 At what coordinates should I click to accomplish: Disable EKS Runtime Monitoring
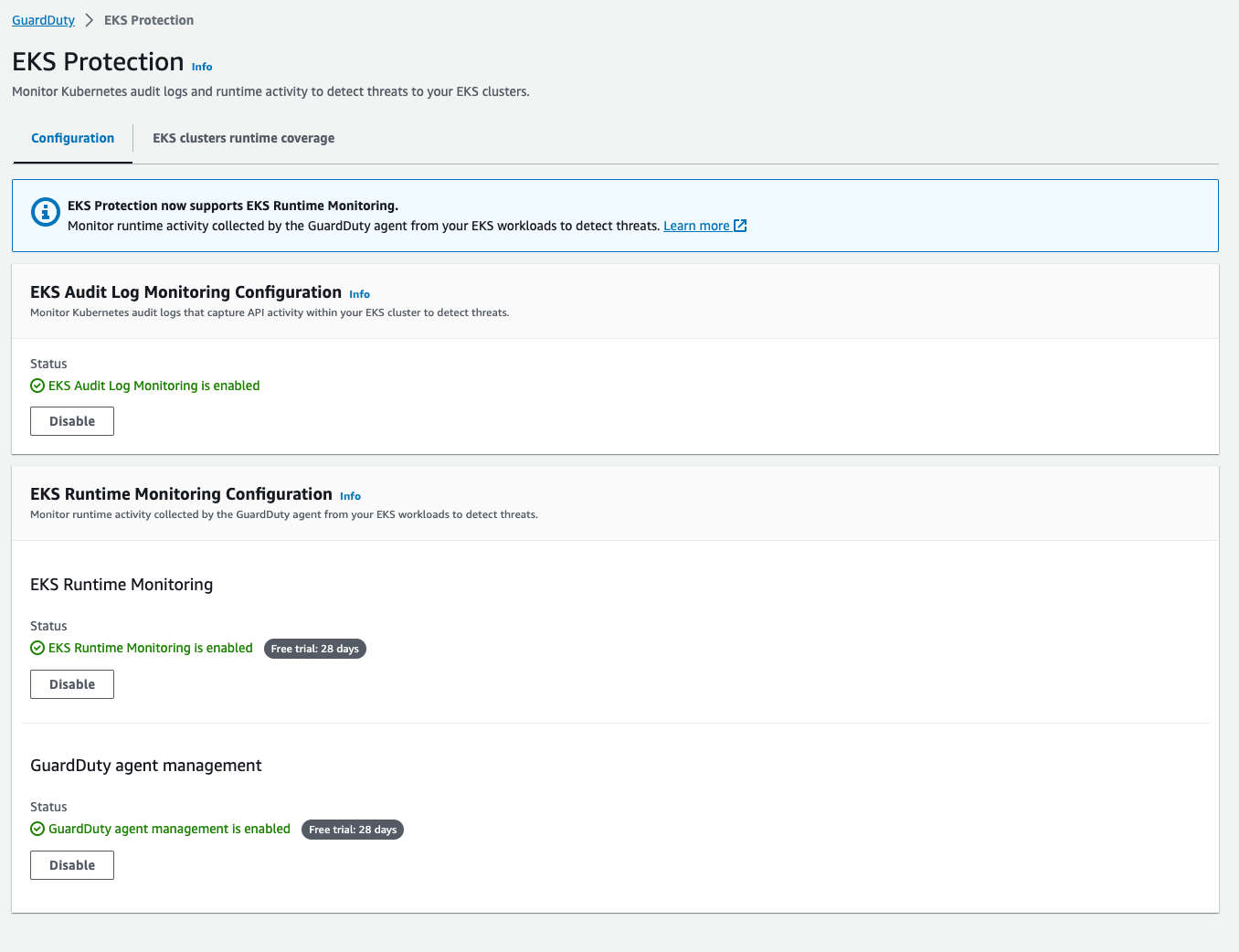pyautogui.click(x=72, y=684)
